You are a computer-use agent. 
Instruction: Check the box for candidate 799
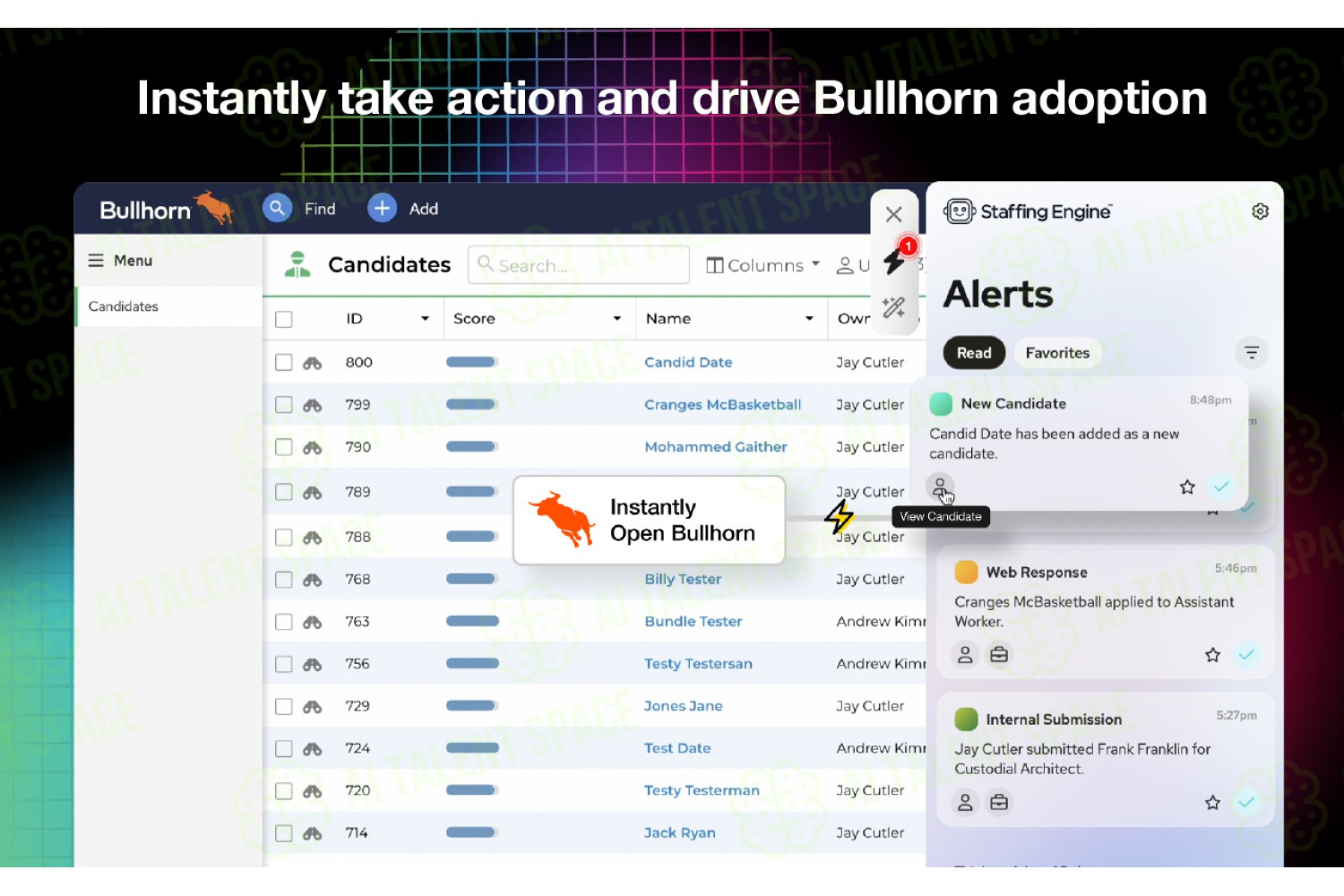pyautogui.click(x=284, y=405)
